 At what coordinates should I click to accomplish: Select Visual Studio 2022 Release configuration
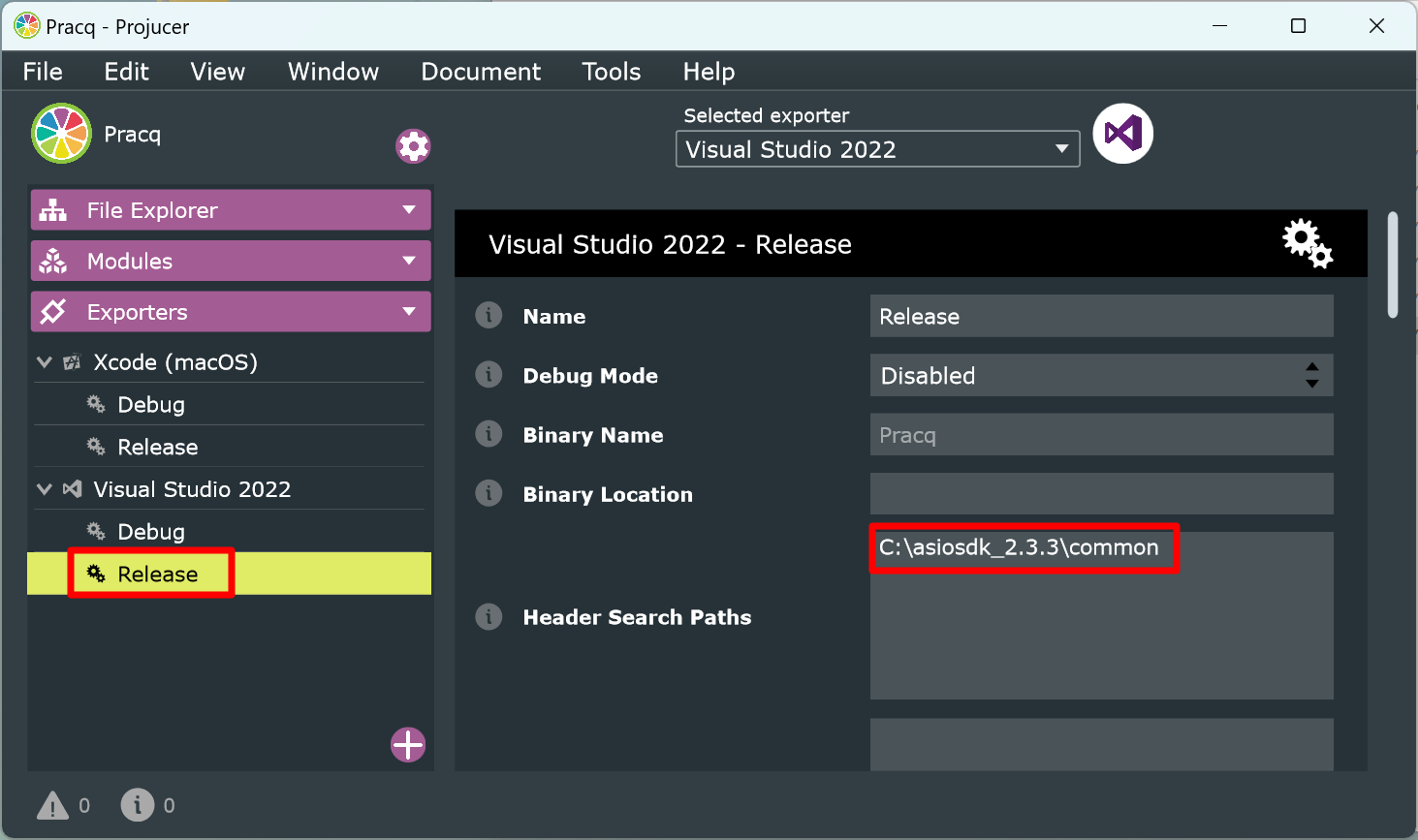click(x=229, y=574)
